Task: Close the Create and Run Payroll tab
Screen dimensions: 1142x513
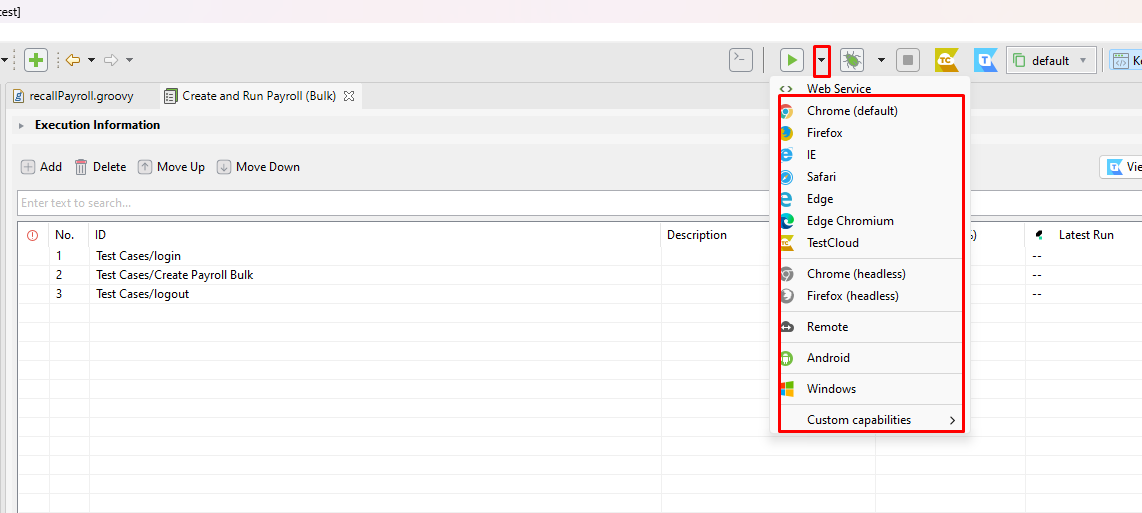Action: coord(349,96)
